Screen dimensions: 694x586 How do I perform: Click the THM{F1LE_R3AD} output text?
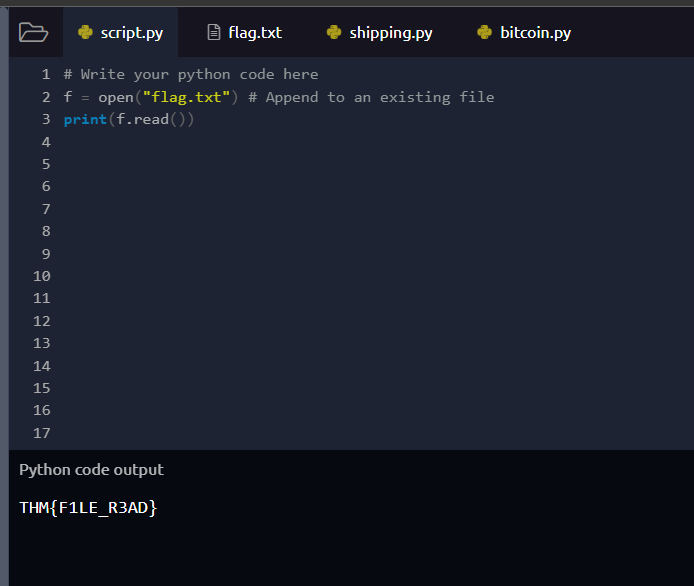click(x=88, y=508)
